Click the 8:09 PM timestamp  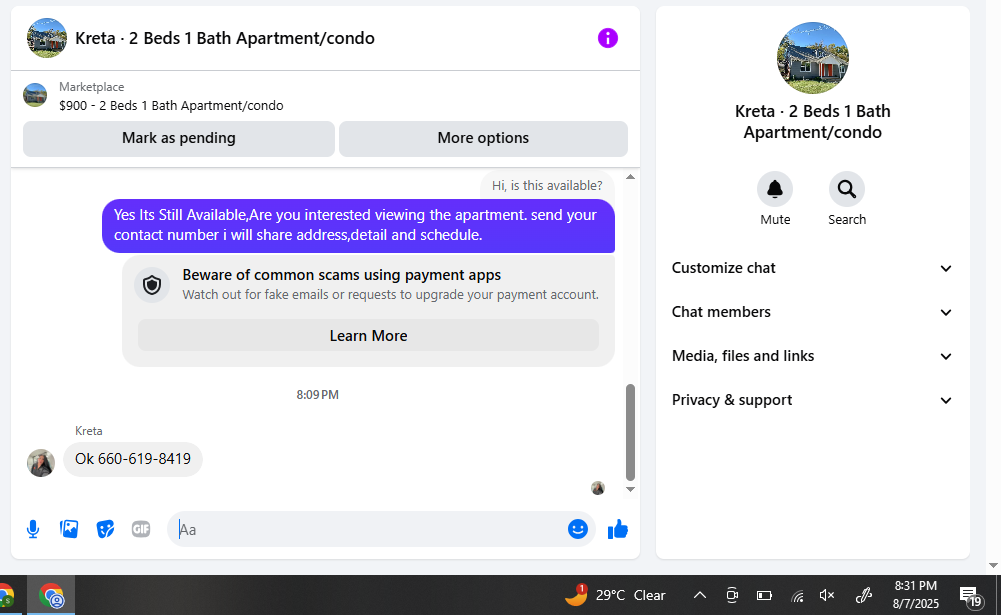(317, 395)
